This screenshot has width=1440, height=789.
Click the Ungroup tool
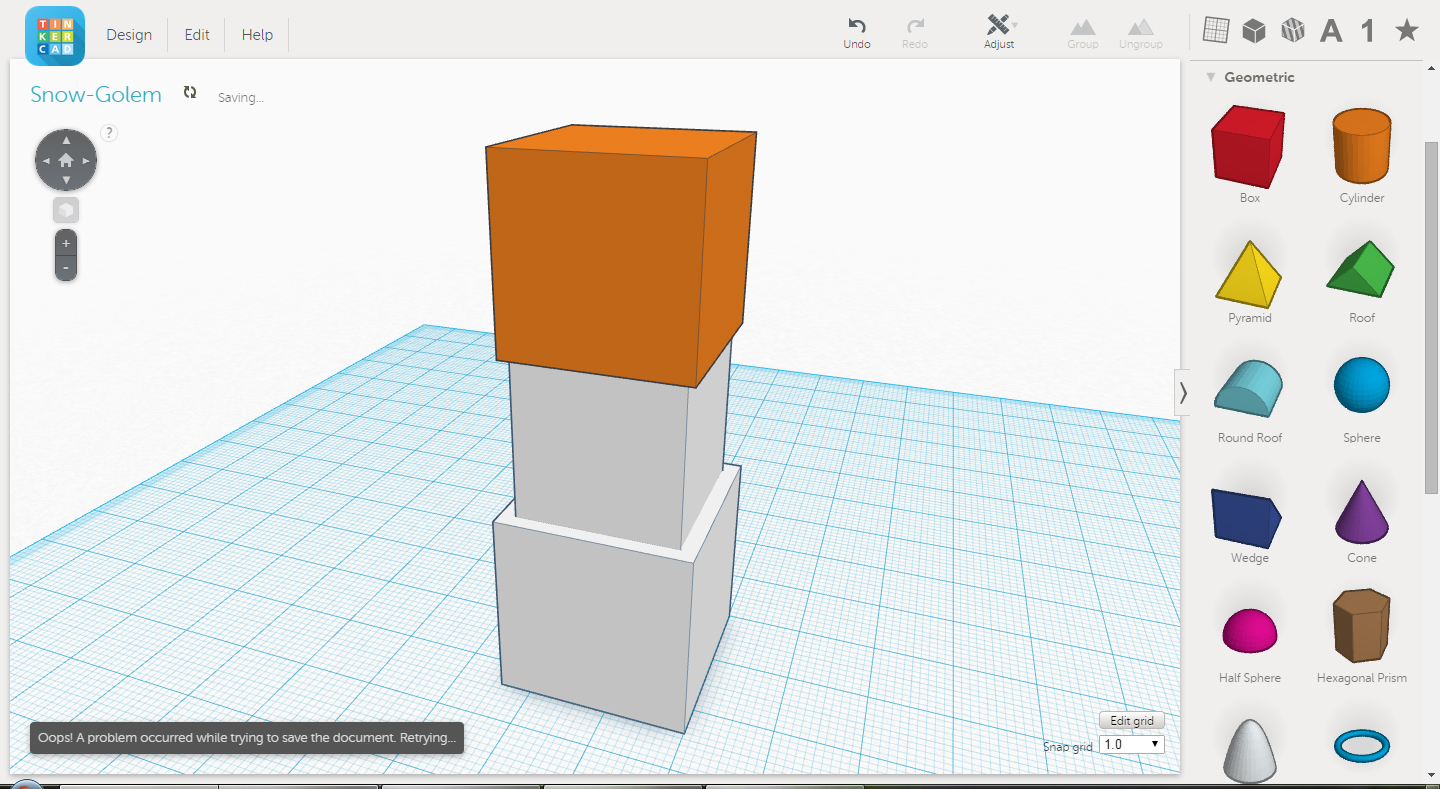tap(1141, 33)
